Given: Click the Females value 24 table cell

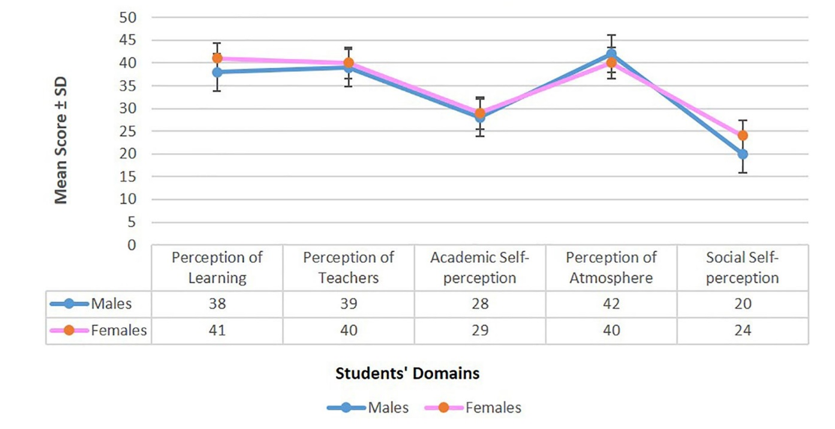Looking at the screenshot, I should click(x=741, y=331).
